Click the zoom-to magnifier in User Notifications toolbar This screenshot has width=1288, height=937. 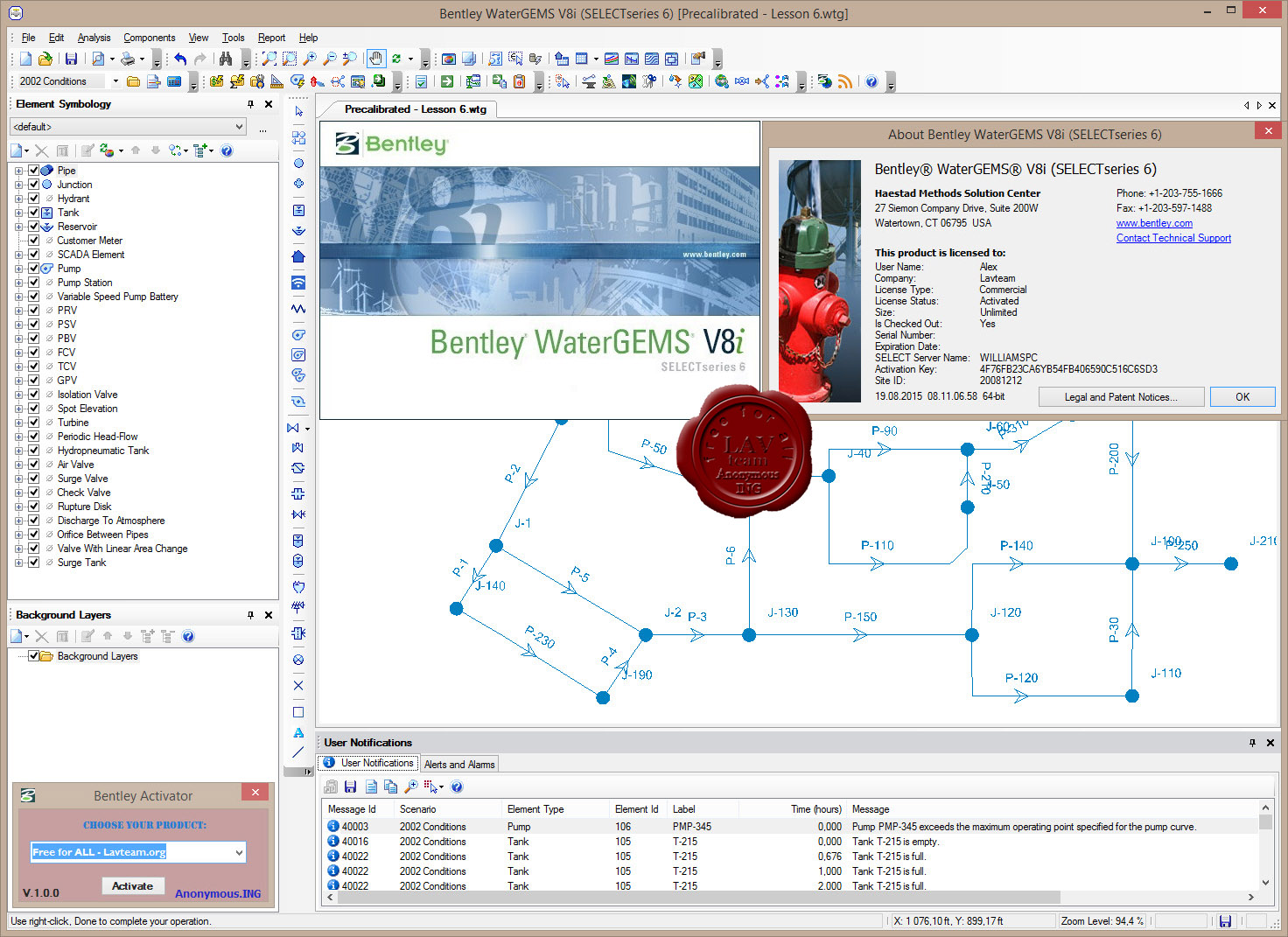pos(410,787)
